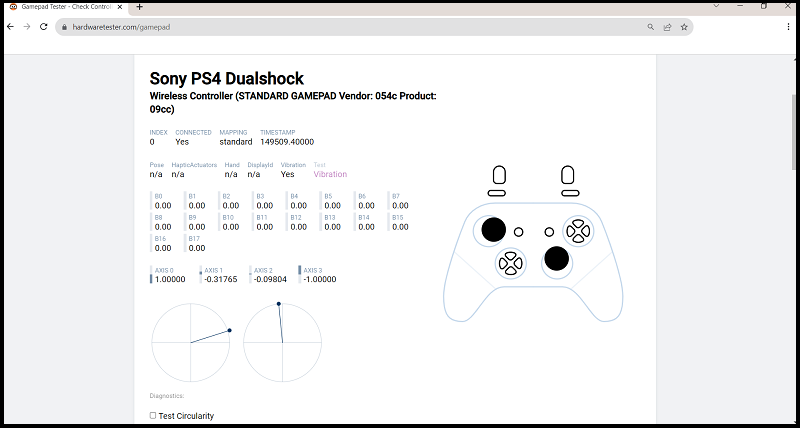
Task: Bookmark this page with the star icon
Action: click(684, 27)
